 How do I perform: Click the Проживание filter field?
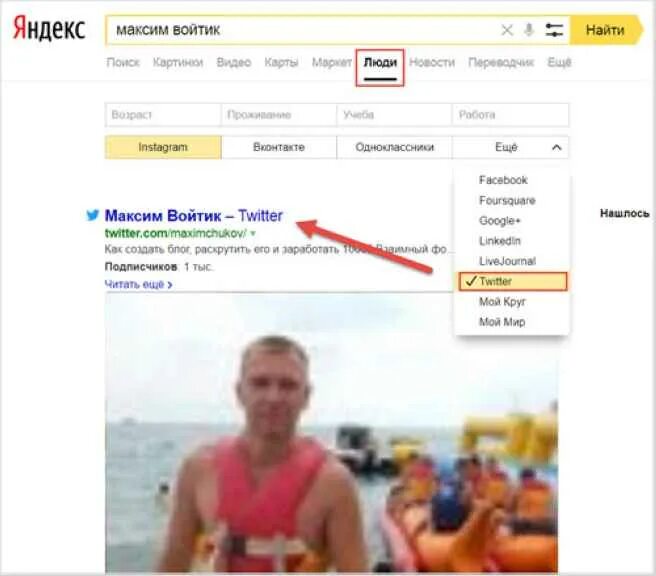[x=279, y=115]
